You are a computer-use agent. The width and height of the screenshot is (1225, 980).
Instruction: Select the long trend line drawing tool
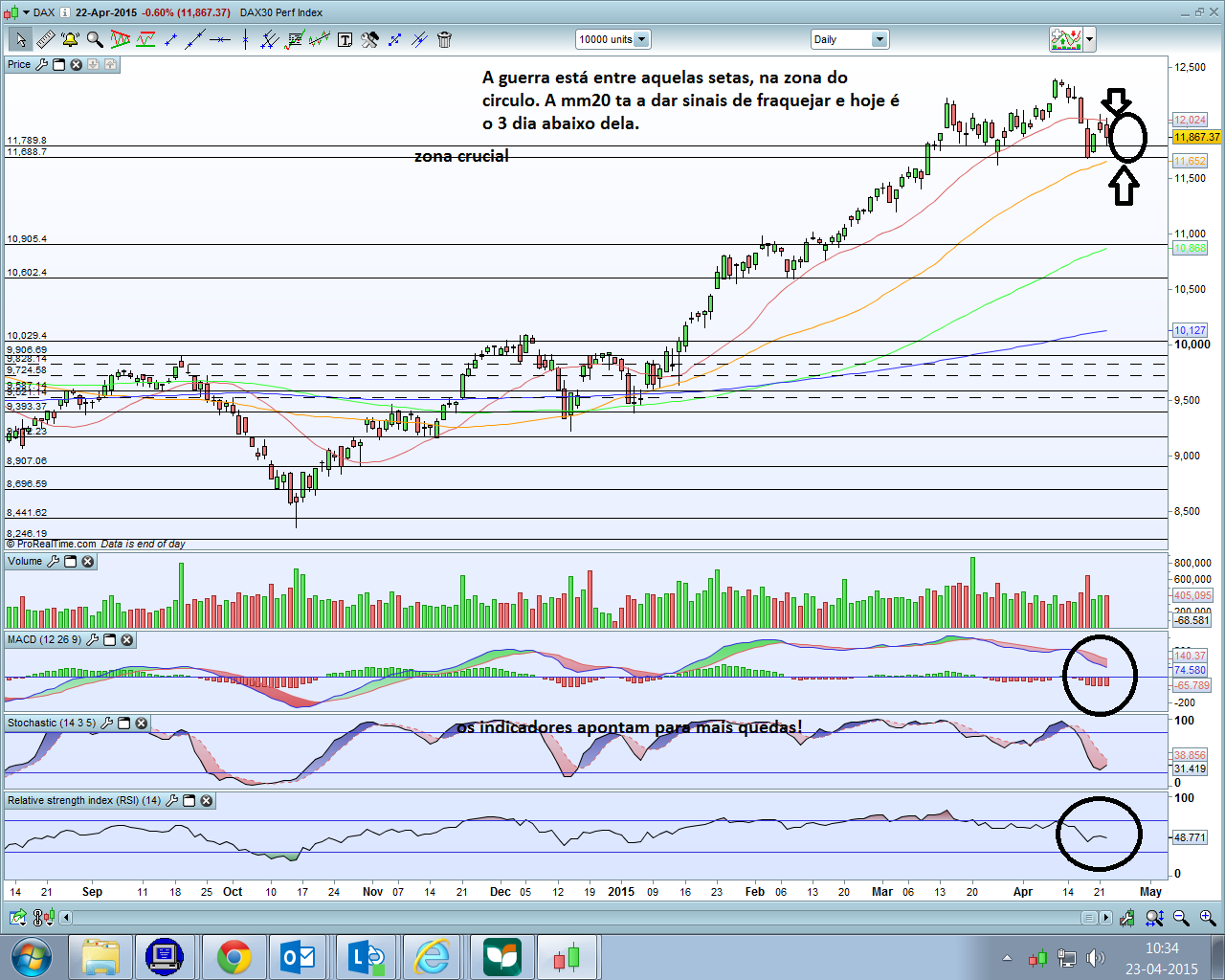click(x=195, y=39)
